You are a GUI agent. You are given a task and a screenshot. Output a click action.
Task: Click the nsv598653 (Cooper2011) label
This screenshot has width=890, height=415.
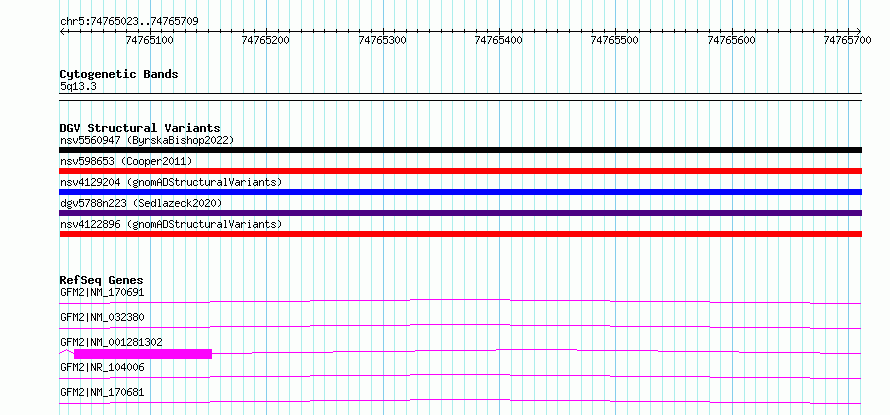coord(126,161)
